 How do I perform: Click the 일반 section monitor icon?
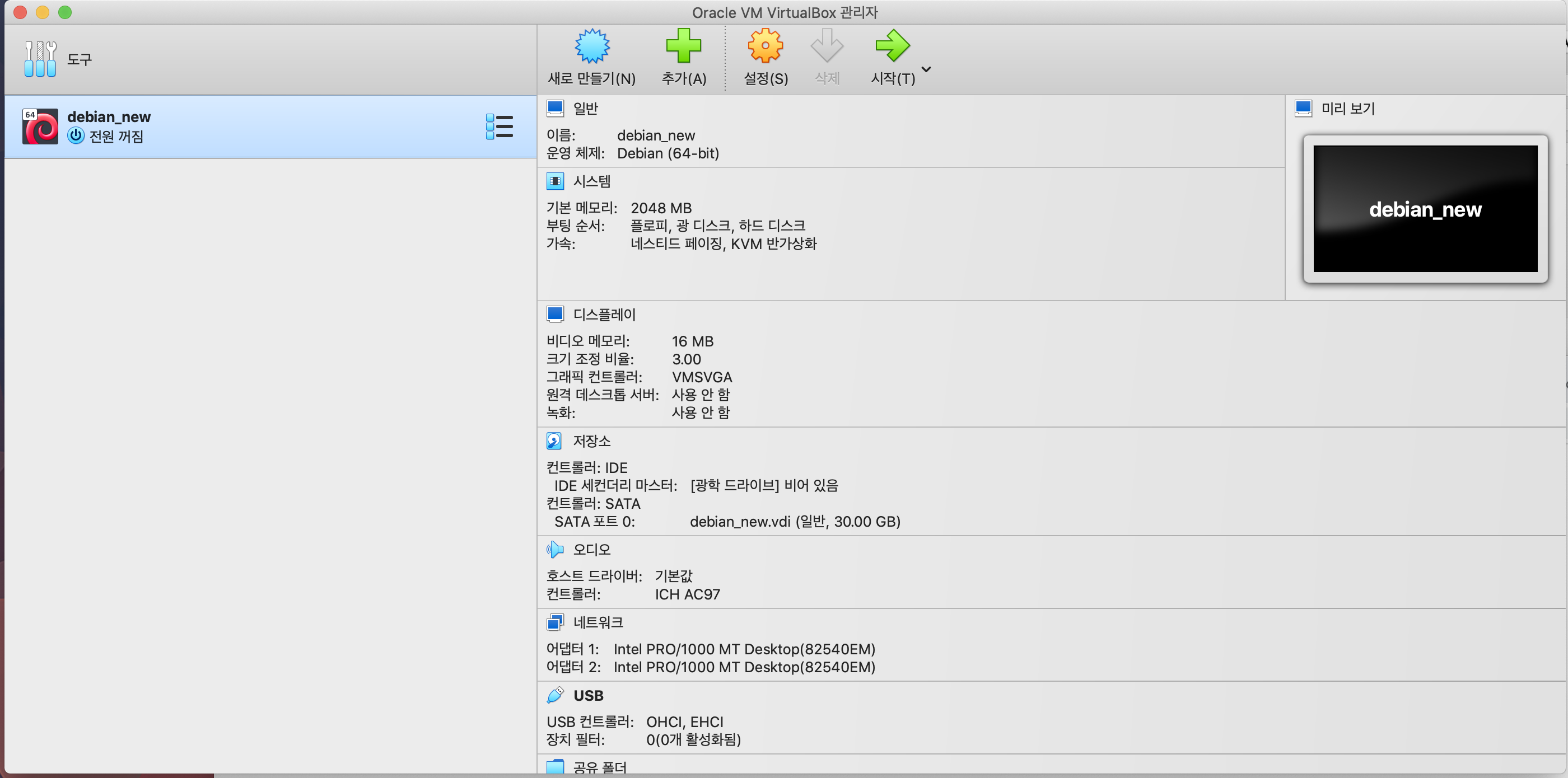555,108
